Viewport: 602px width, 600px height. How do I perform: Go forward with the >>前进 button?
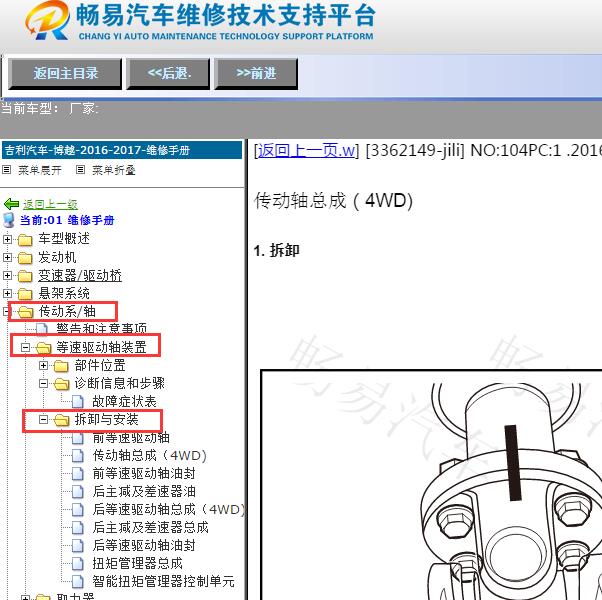[x=256, y=74]
